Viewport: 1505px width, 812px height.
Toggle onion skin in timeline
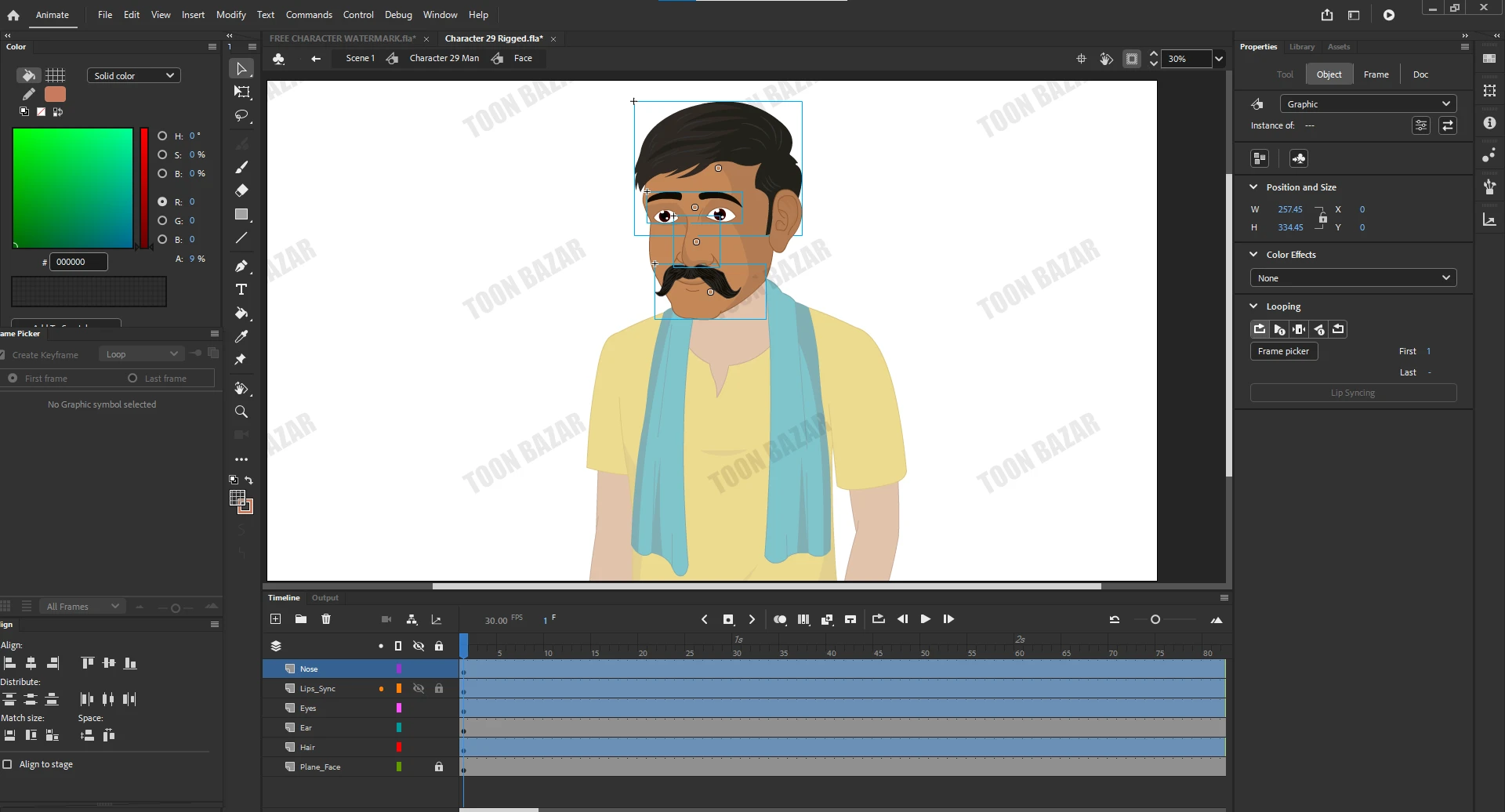780,619
